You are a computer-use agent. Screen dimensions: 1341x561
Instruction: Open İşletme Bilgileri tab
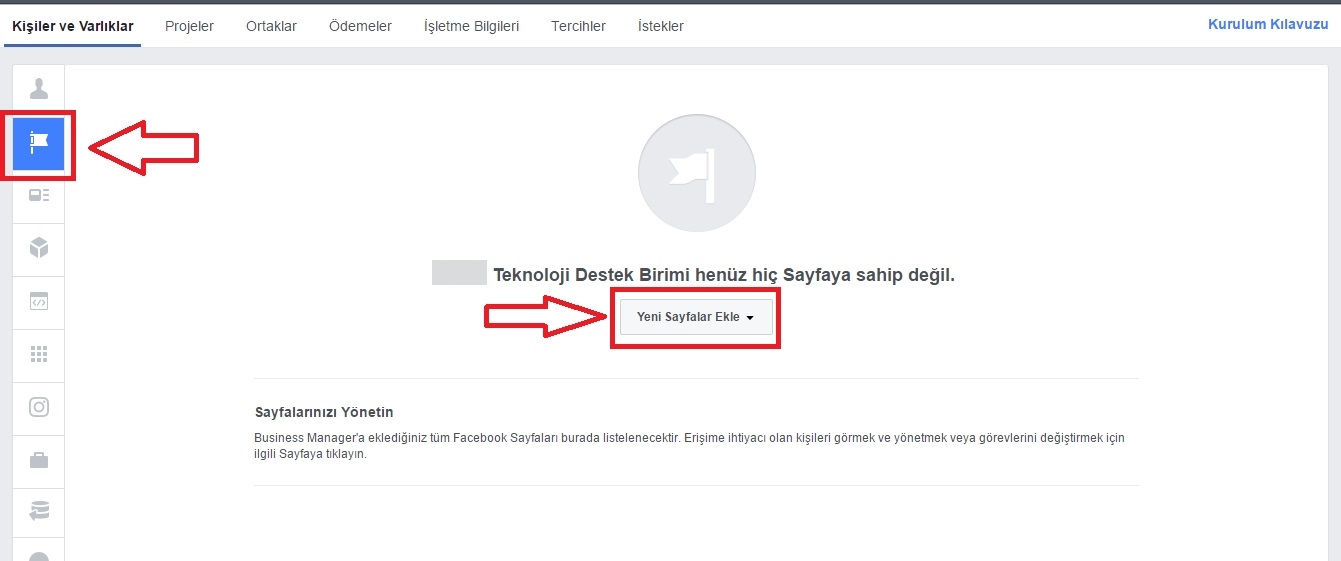(x=471, y=26)
